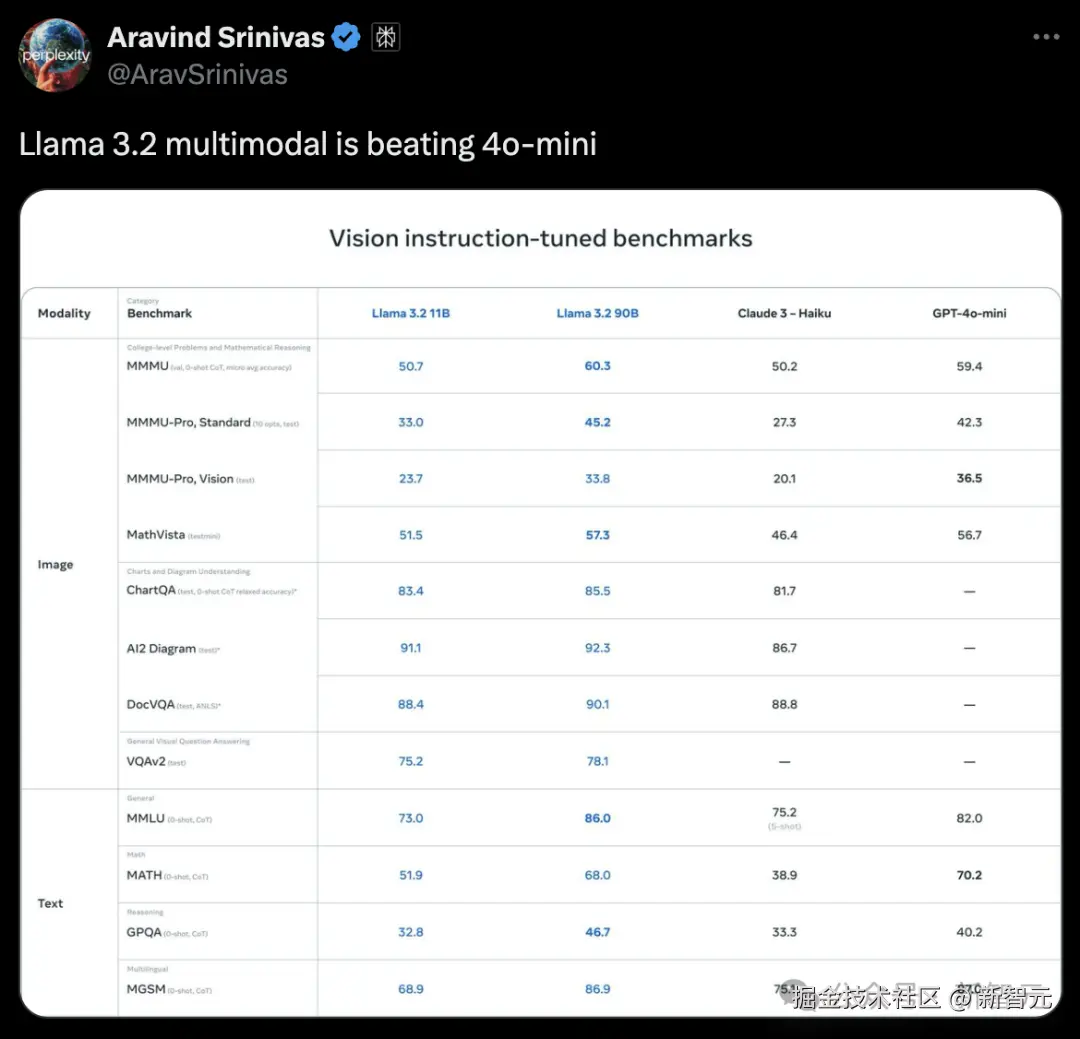1080x1039 pixels.
Task: Select the DocVQA benchmark row label
Action: [151, 705]
